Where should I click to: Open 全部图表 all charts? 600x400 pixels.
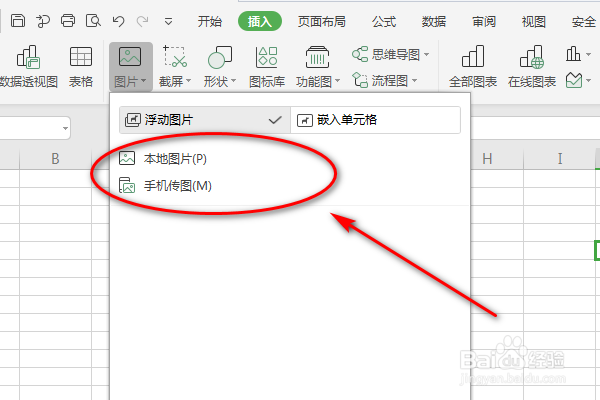(x=473, y=67)
